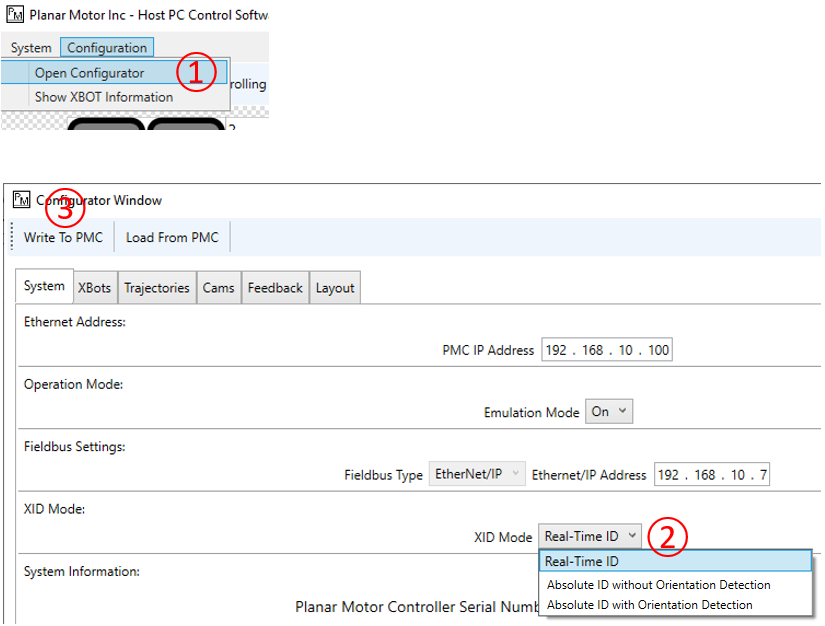The height and width of the screenshot is (626, 825).
Task: Click the PMC IP Address field
Action: tap(607, 350)
